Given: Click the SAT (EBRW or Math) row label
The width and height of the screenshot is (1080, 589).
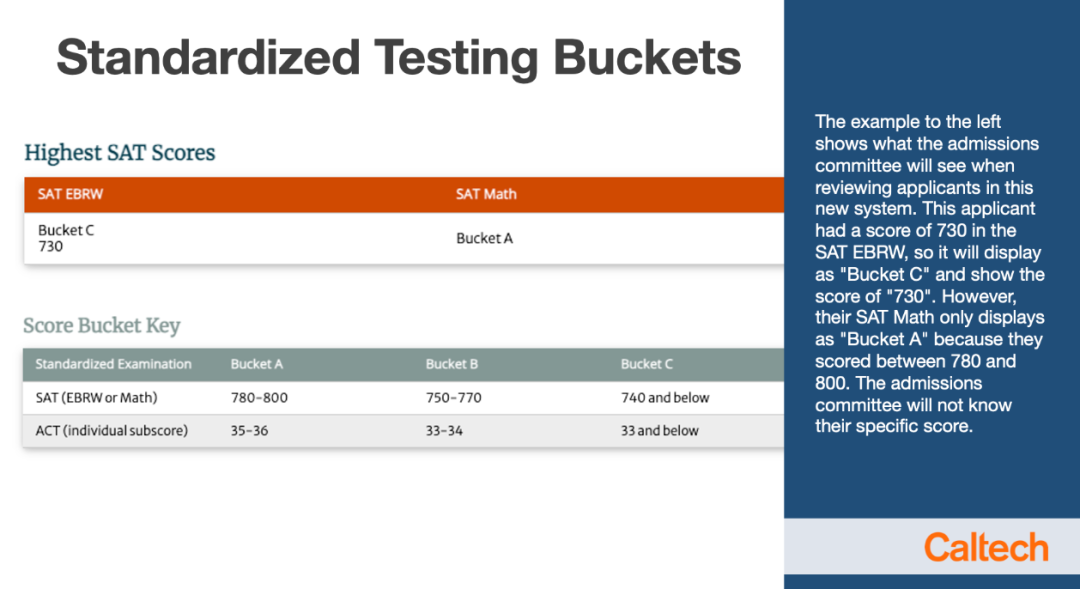Looking at the screenshot, I should 96,397.
